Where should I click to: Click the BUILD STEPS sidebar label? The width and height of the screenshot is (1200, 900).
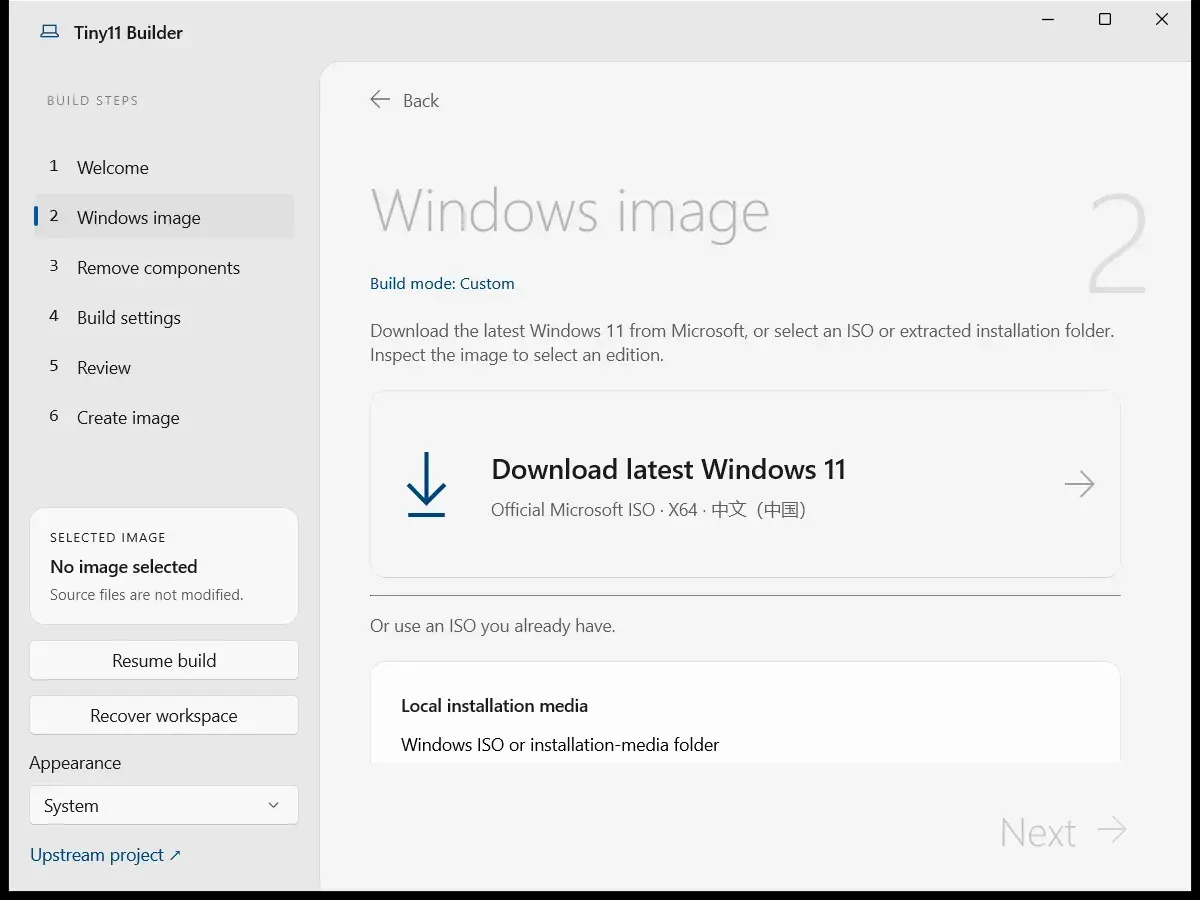click(x=93, y=100)
